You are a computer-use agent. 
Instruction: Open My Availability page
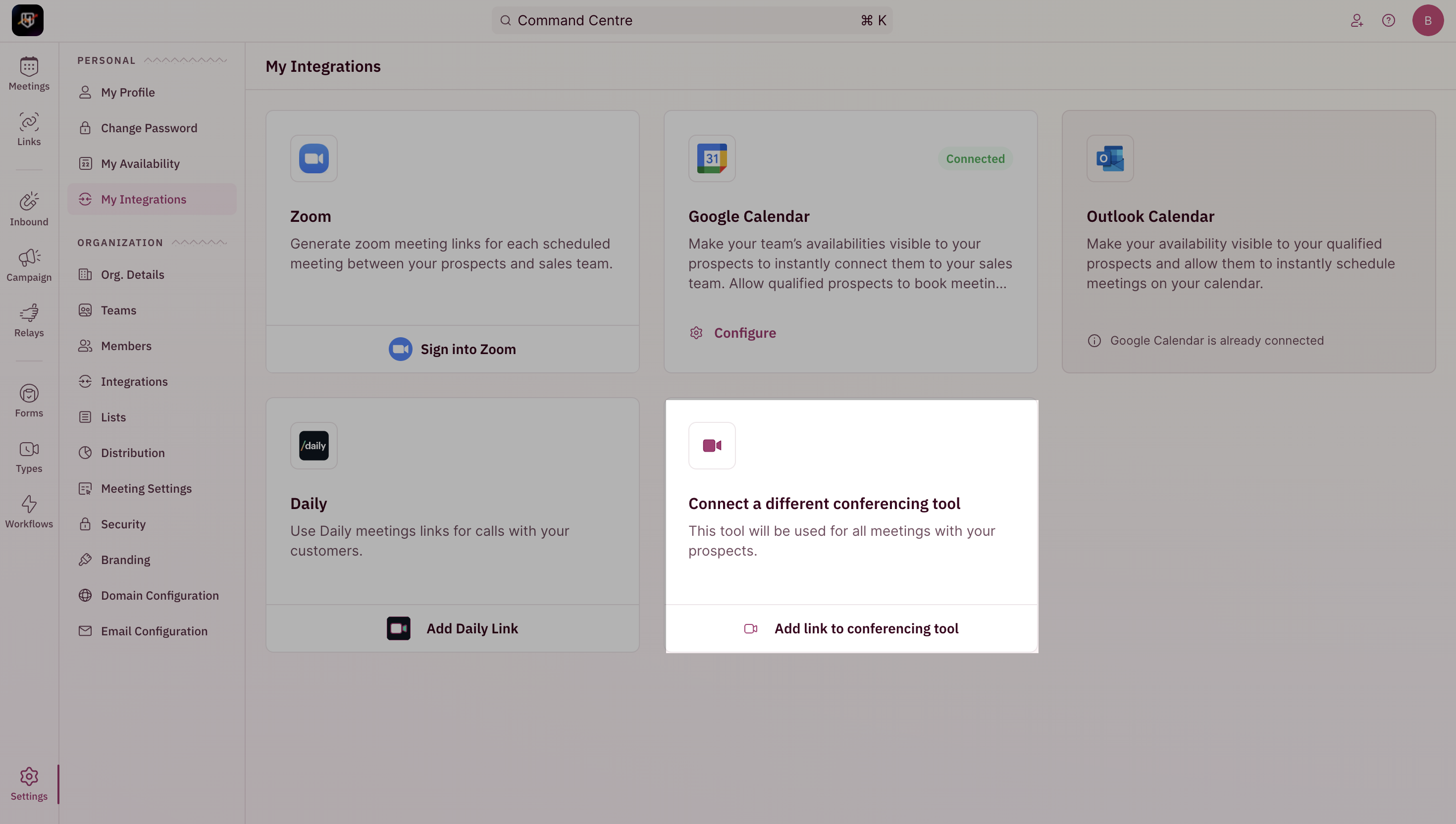(x=152, y=163)
